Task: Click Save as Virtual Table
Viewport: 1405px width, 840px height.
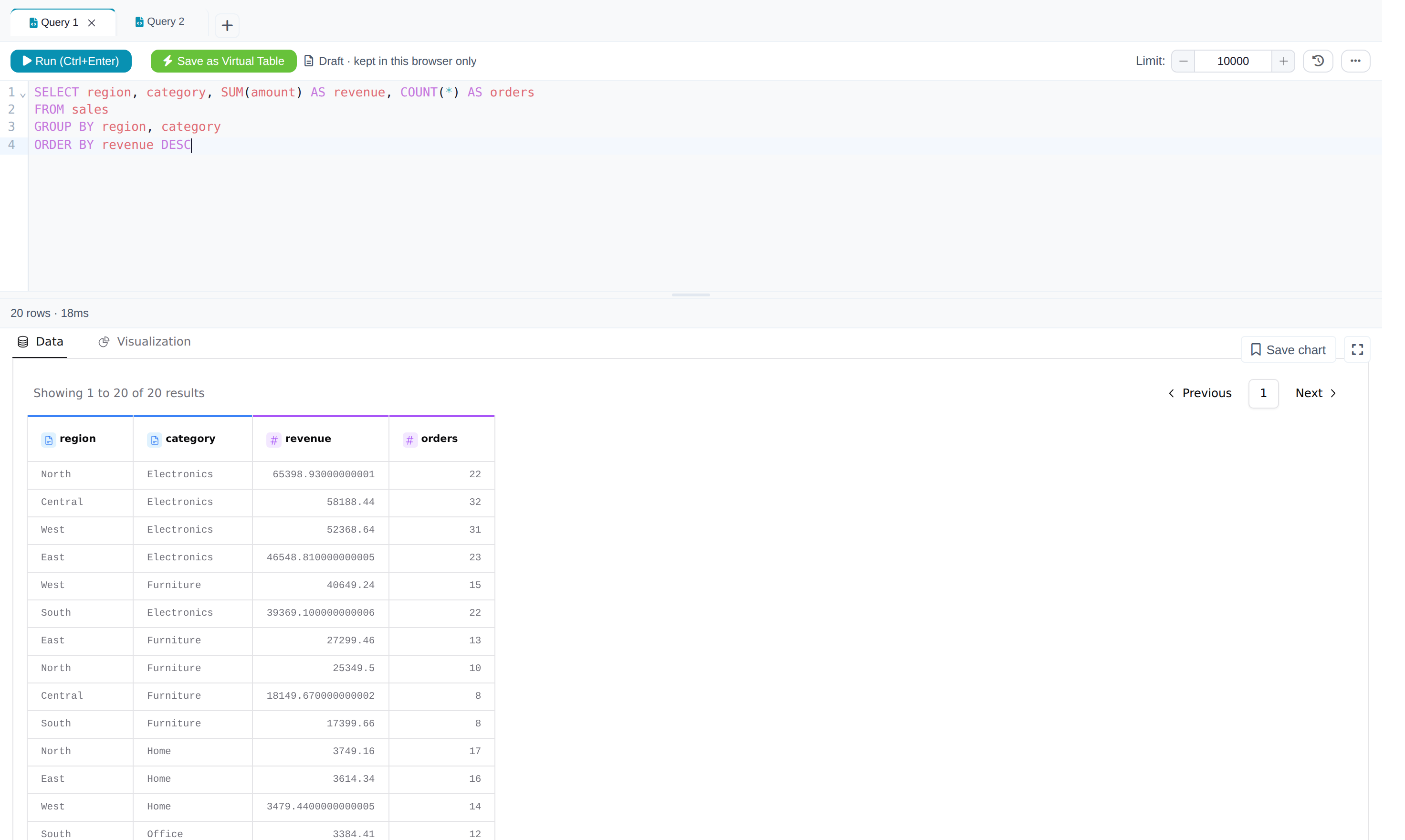Action: [x=223, y=61]
